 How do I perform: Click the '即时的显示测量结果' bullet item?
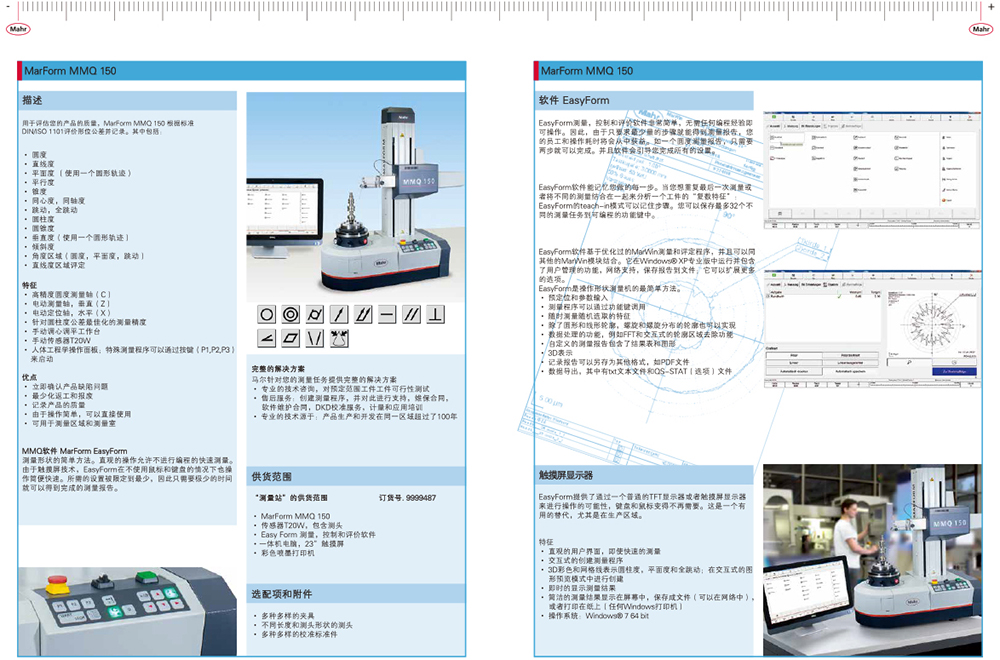tap(582, 588)
